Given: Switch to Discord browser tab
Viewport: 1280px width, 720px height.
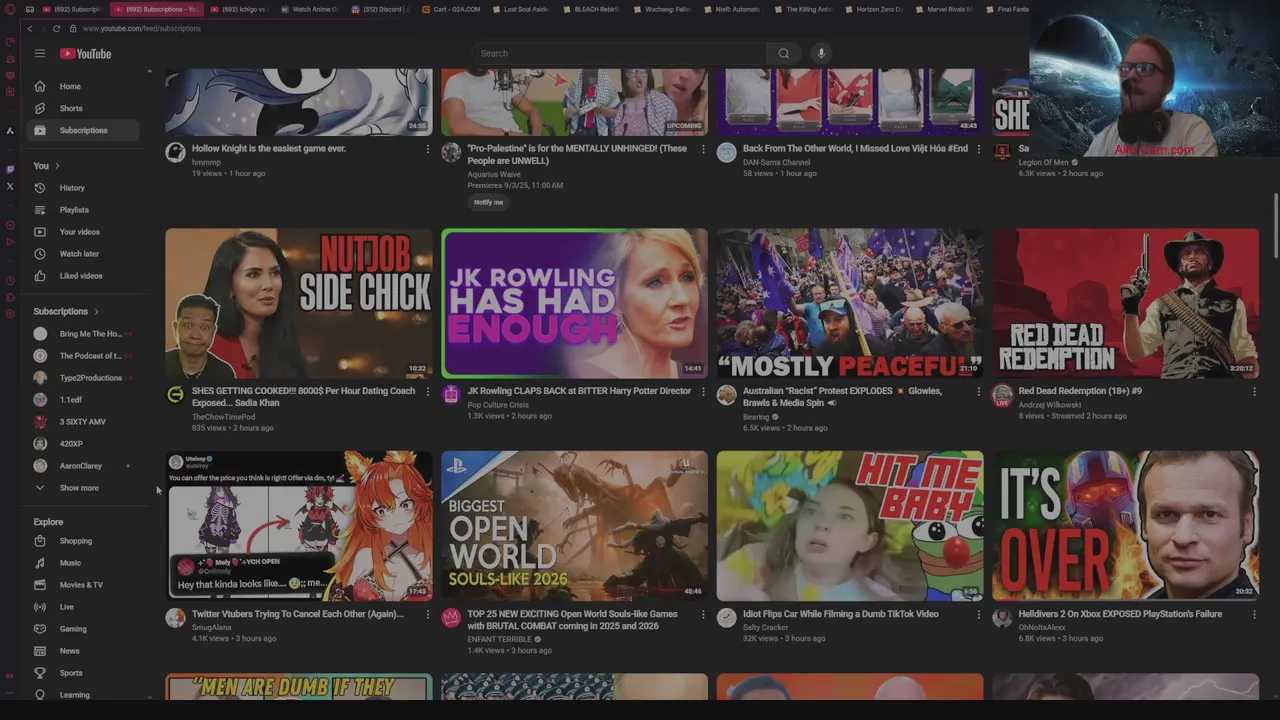Looking at the screenshot, I should coord(380,9).
